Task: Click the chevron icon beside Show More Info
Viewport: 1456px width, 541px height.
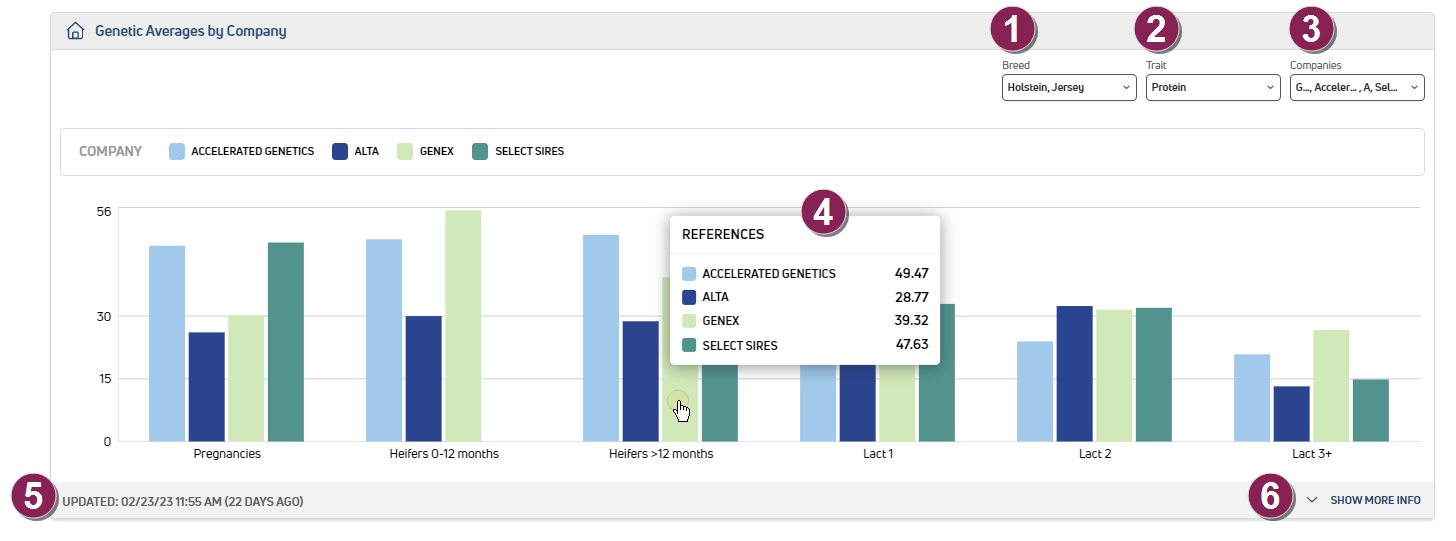Action: [x=1312, y=500]
